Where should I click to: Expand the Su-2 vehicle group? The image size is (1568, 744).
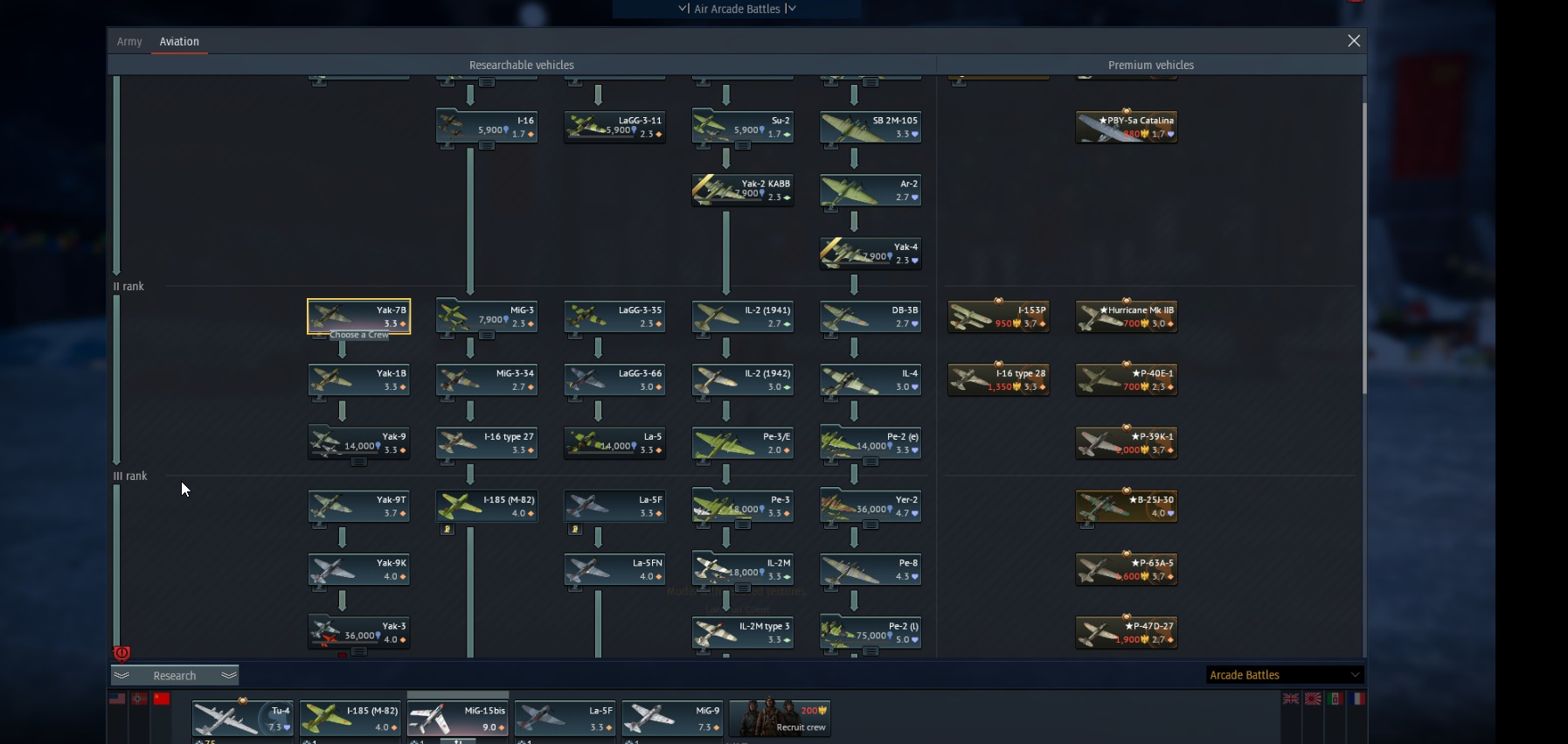[743, 146]
